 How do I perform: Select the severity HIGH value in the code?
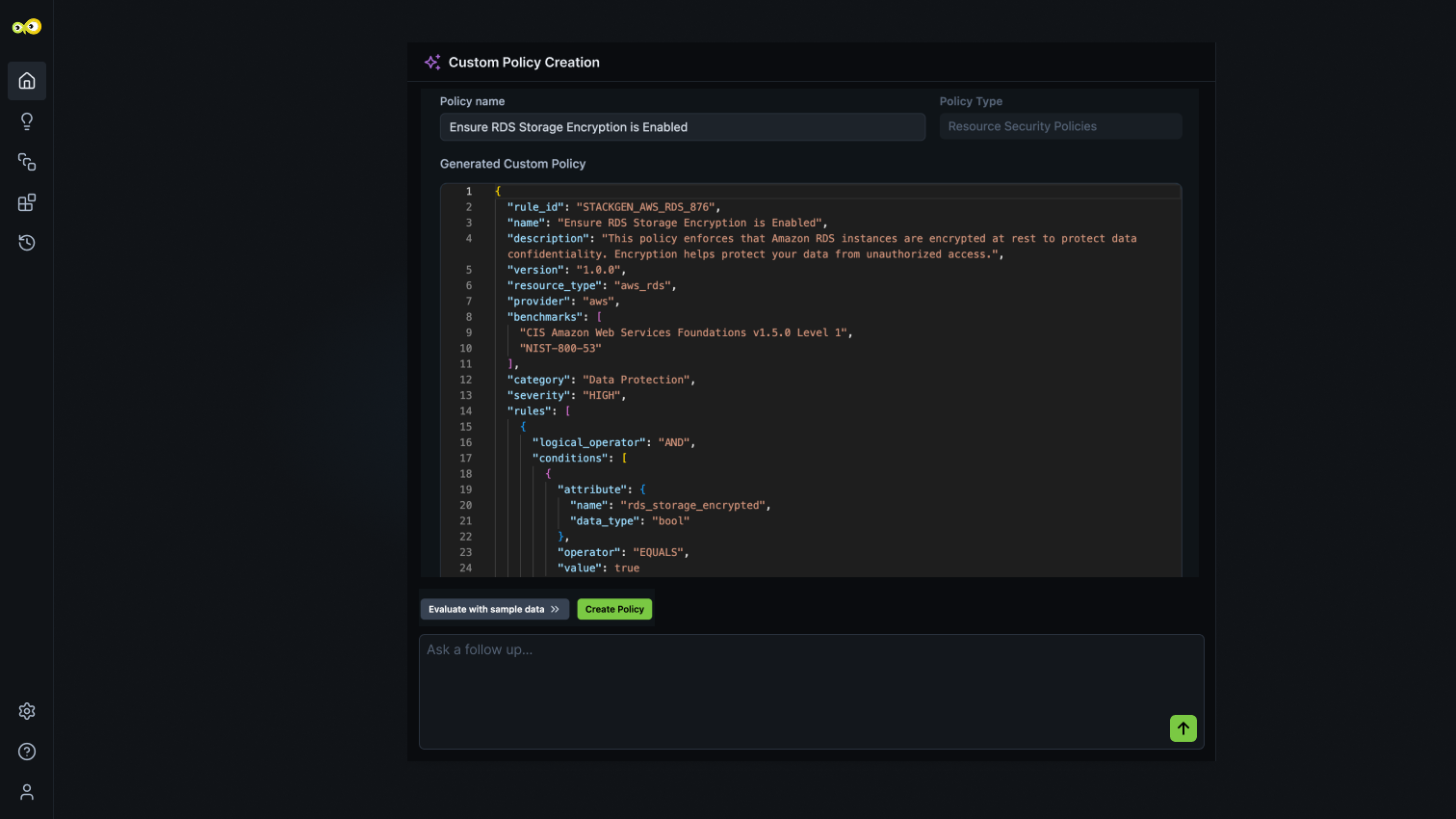[x=602, y=395]
